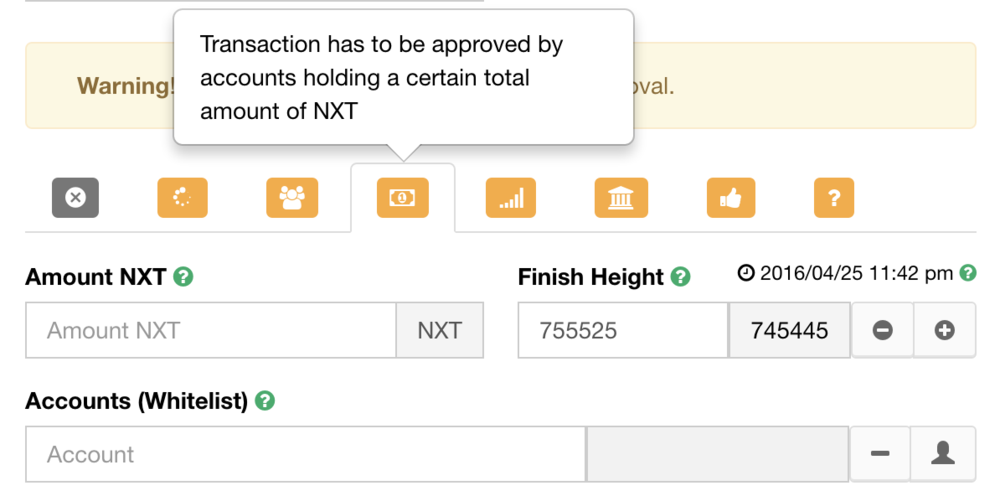Open the question mark approval tab
Viewport: 1000px width, 496px height.
(834, 198)
